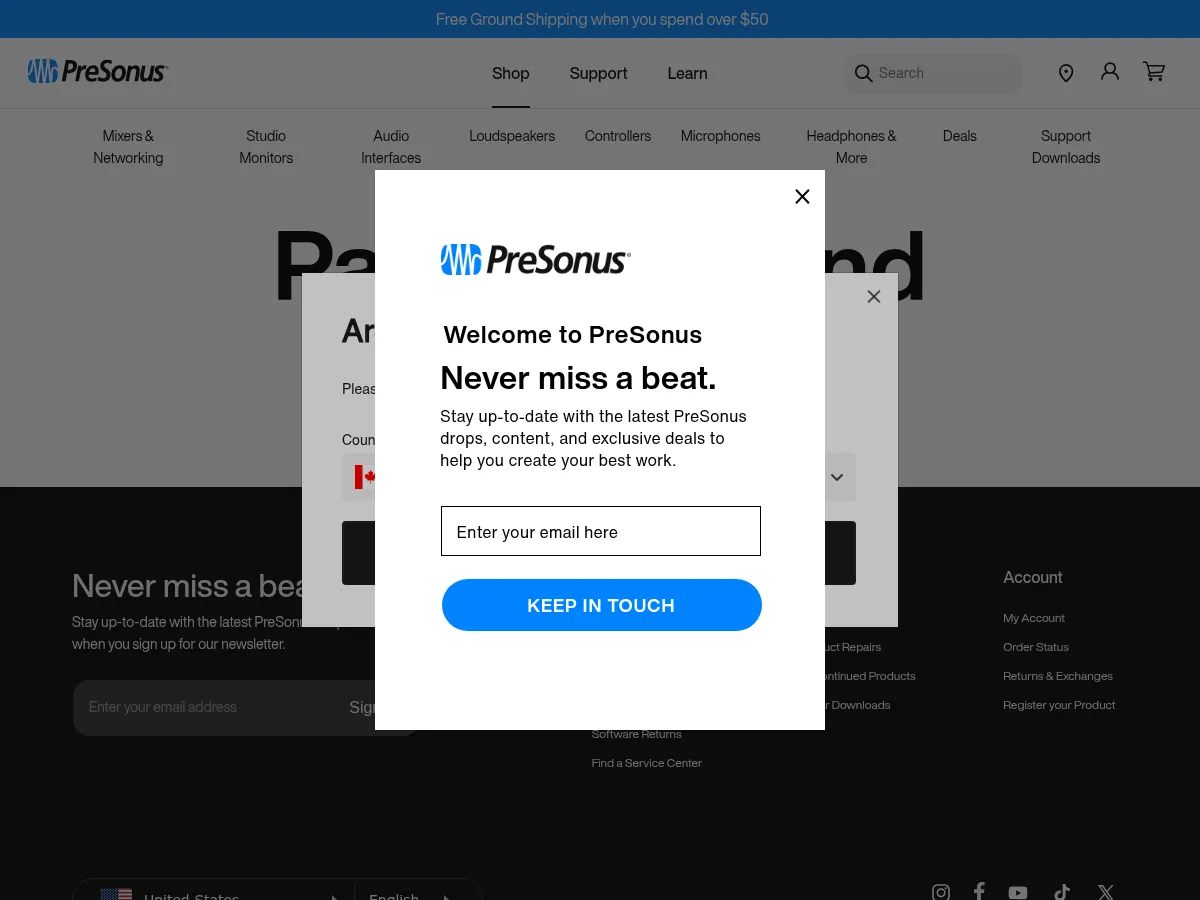The width and height of the screenshot is (1200, 900).
Task: Open the Support menu
Action: [x=598, y=73]
